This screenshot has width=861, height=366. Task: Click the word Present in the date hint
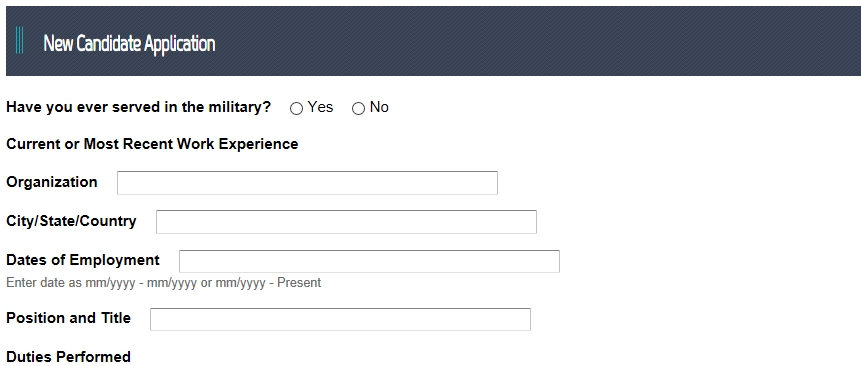click(299, 283)
